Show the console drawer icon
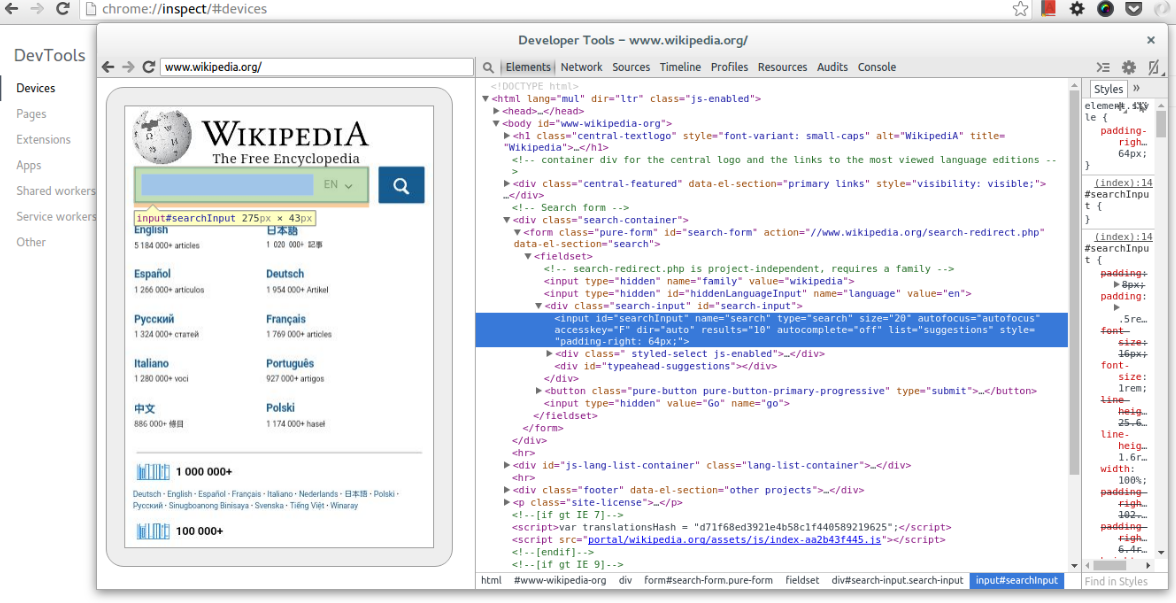Screen dimensions: 1176x603 pos(1102,67)
